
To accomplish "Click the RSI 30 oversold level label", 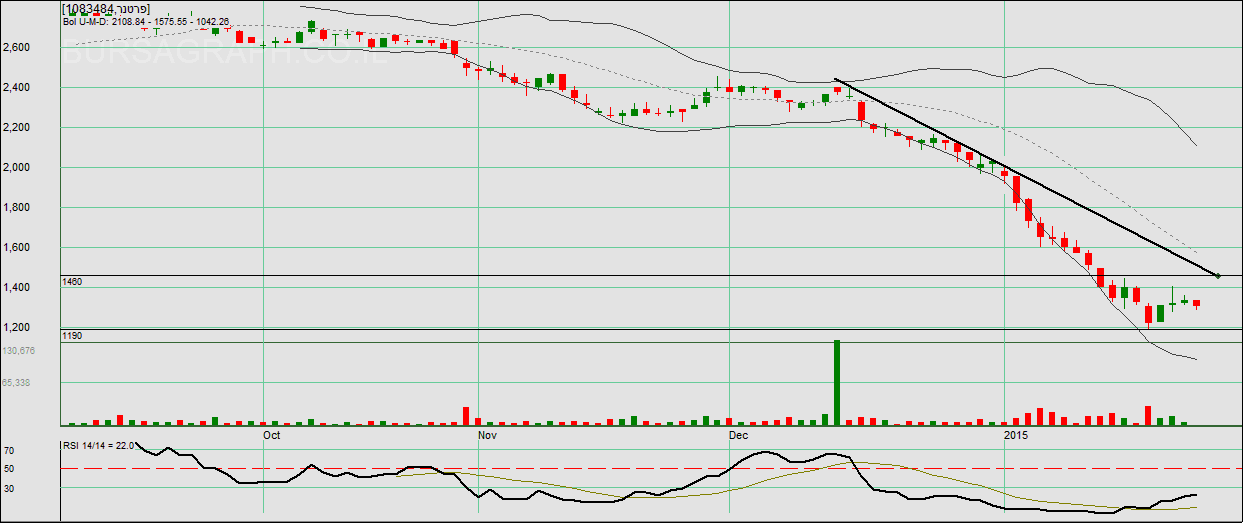I will [8, 487].
